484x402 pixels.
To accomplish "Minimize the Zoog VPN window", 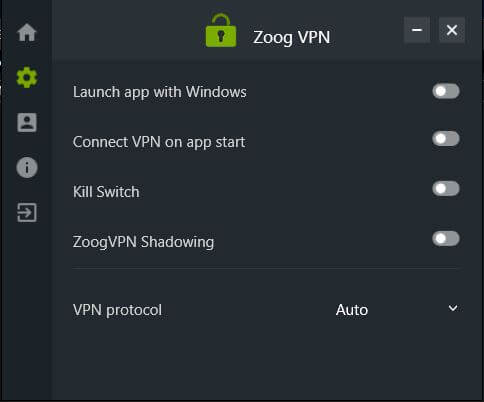I will tap(417, 30).
